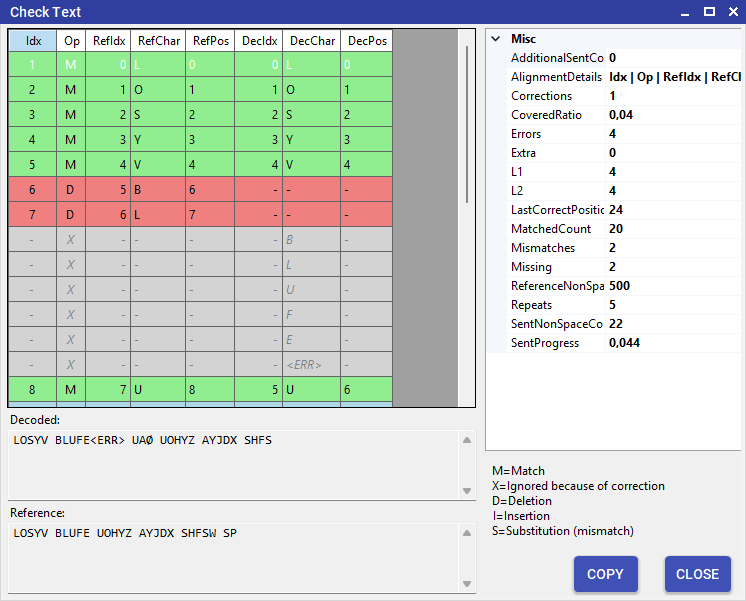Close the Check Text window via X

(733, 12)
